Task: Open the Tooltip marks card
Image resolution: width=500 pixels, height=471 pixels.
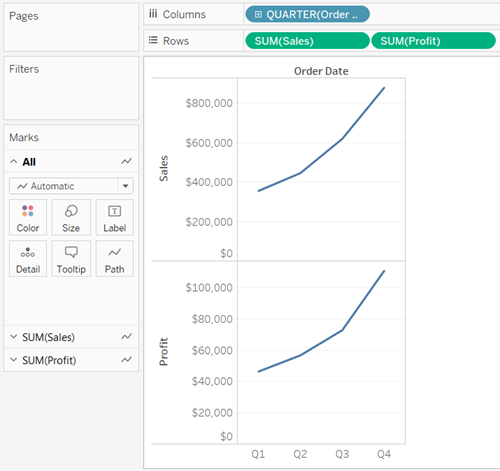Action: click(71, 259)
